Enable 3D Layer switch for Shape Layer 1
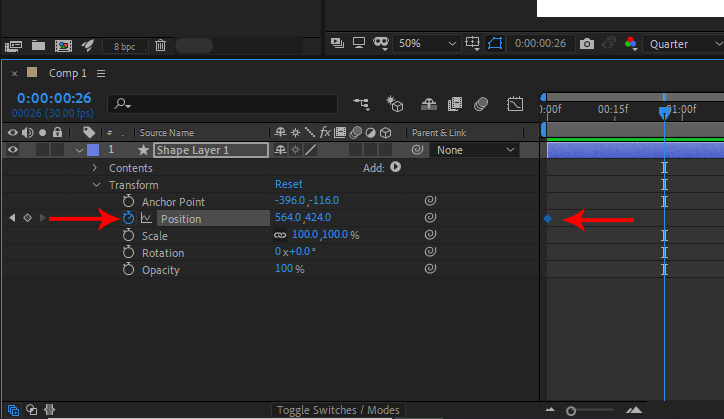 (x=386, y=150)
